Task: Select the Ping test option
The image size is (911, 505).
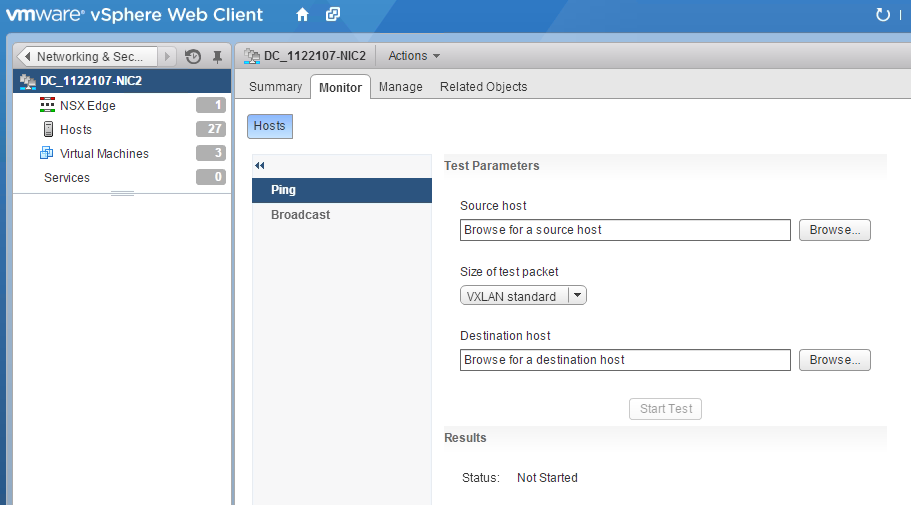Action: click(x=342, y=190)
